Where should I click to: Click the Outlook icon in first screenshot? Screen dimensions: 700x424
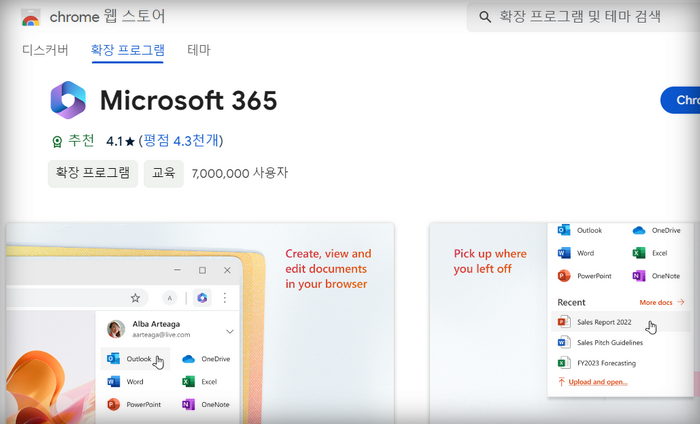[x=113, y=358]
